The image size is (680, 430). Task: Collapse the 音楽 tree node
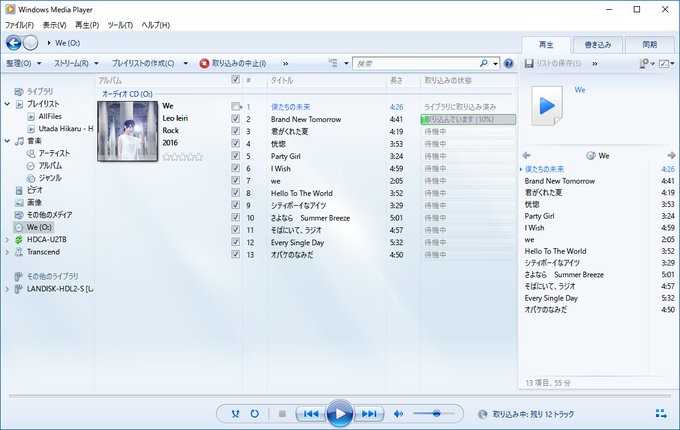coord(7,141)
